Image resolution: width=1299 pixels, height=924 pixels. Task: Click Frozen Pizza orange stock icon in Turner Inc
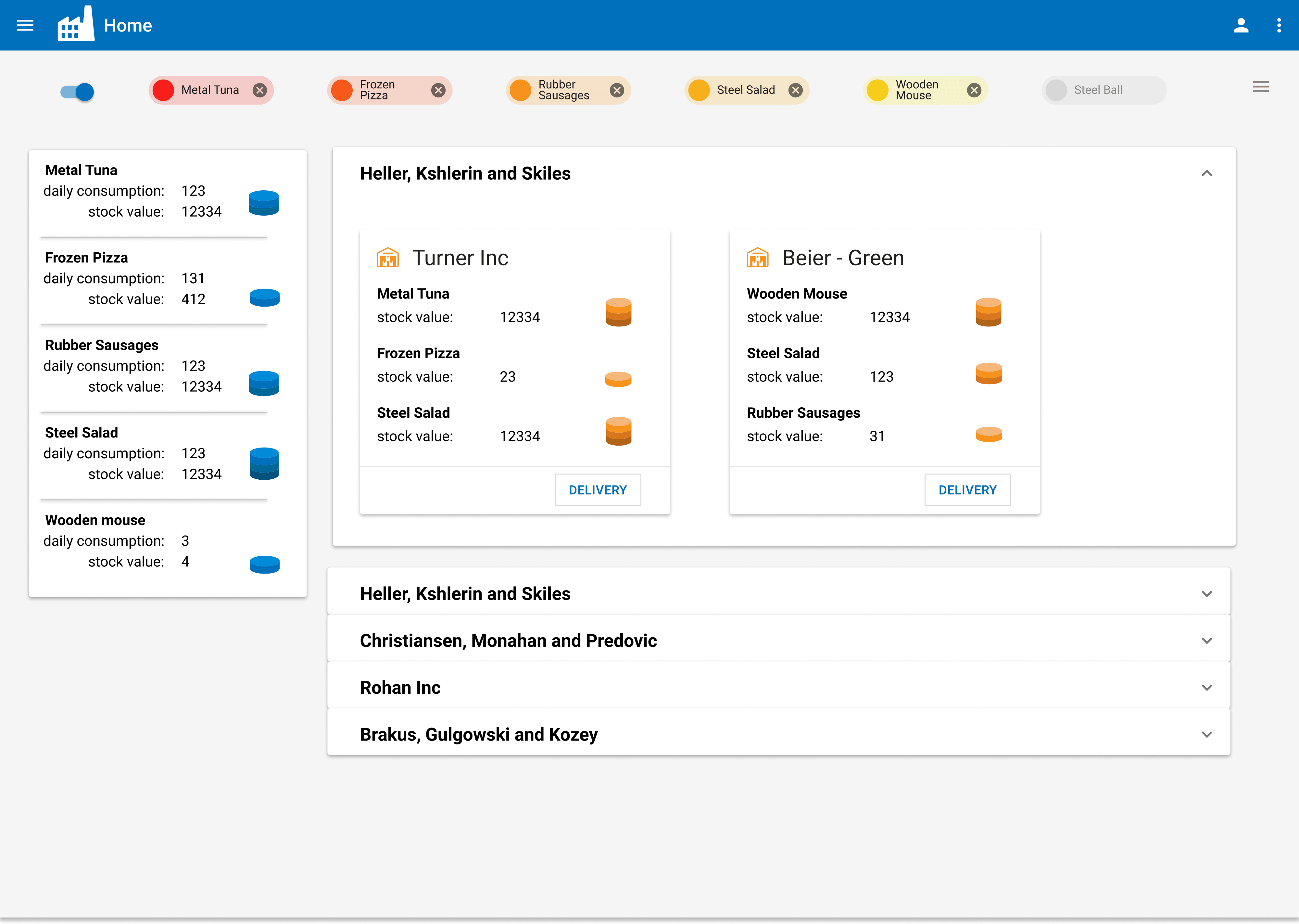tap(618, 379)
